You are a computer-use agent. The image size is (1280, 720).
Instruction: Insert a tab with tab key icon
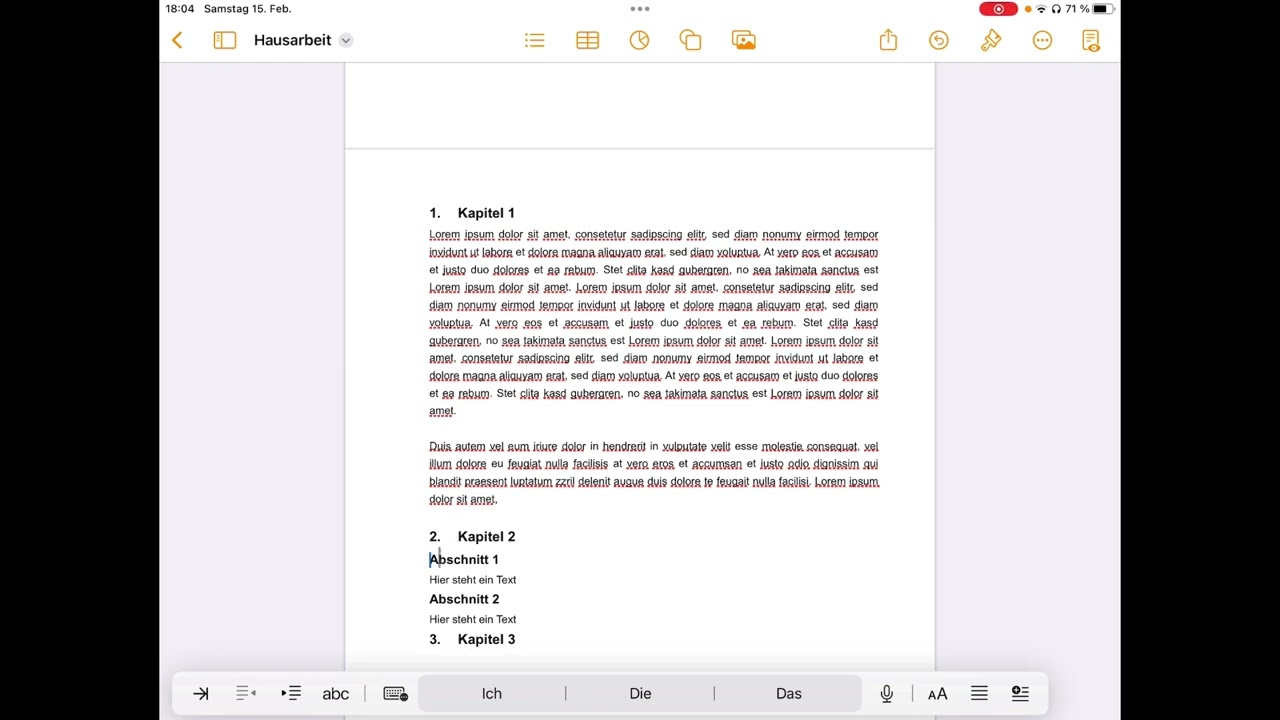[x=201, y=693]
